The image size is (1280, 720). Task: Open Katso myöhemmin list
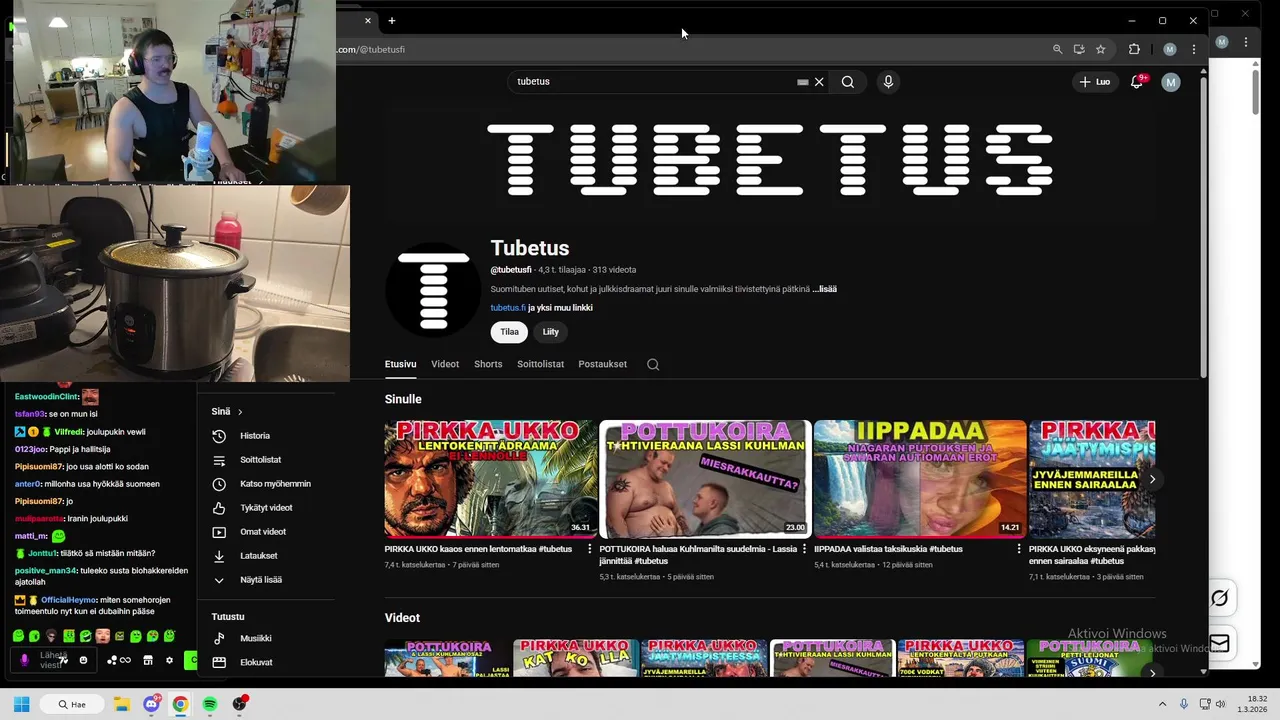[x=275, y=484]
